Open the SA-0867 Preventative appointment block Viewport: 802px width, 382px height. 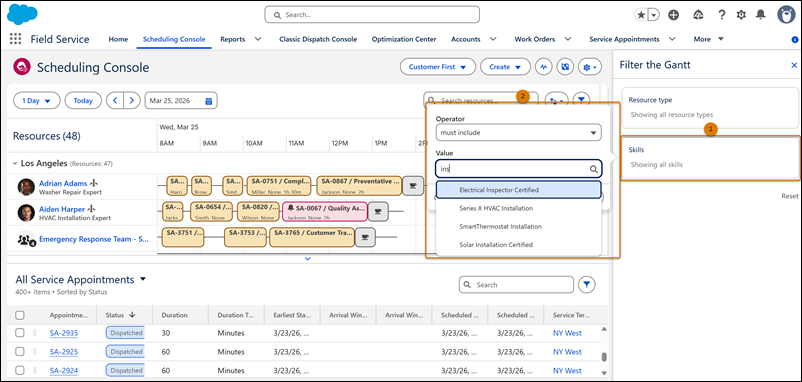coord(359,186)
